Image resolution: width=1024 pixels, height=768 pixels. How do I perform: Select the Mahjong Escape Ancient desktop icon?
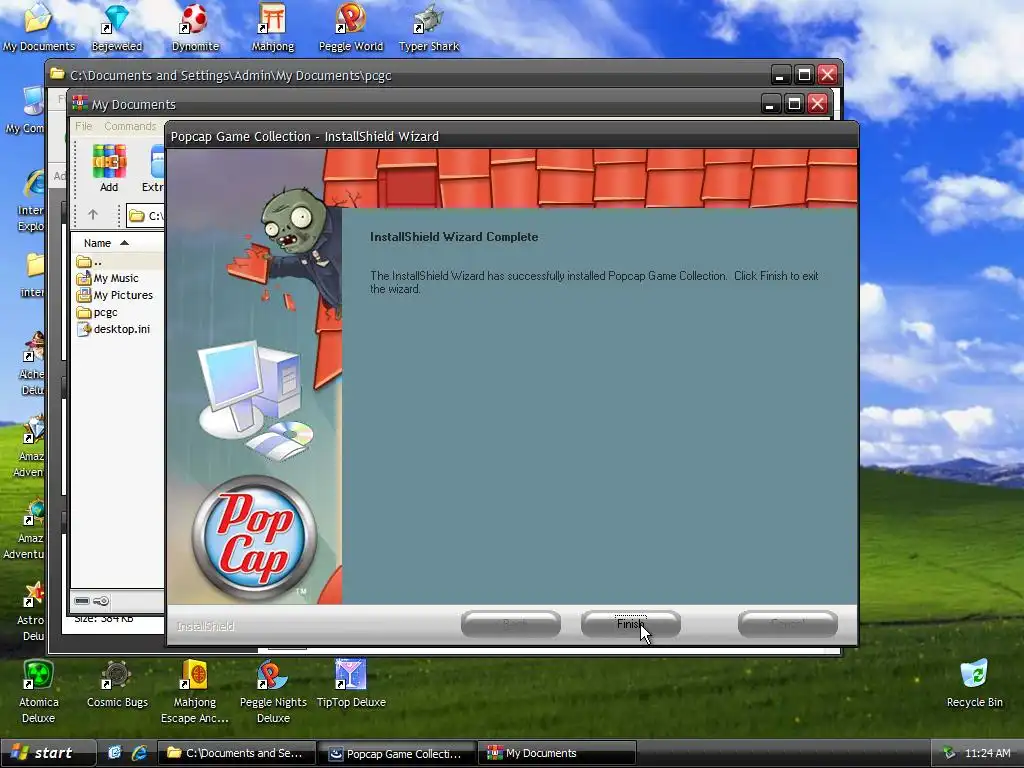click(195, 692)
